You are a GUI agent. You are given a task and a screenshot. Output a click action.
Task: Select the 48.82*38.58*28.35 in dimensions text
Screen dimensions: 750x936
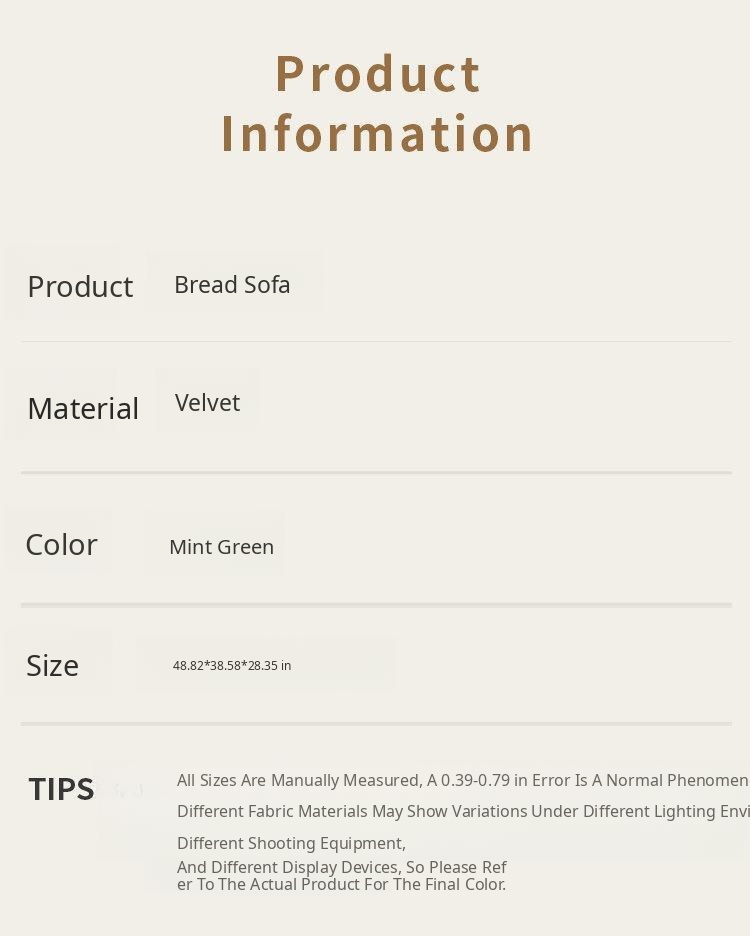coord(232,666)
